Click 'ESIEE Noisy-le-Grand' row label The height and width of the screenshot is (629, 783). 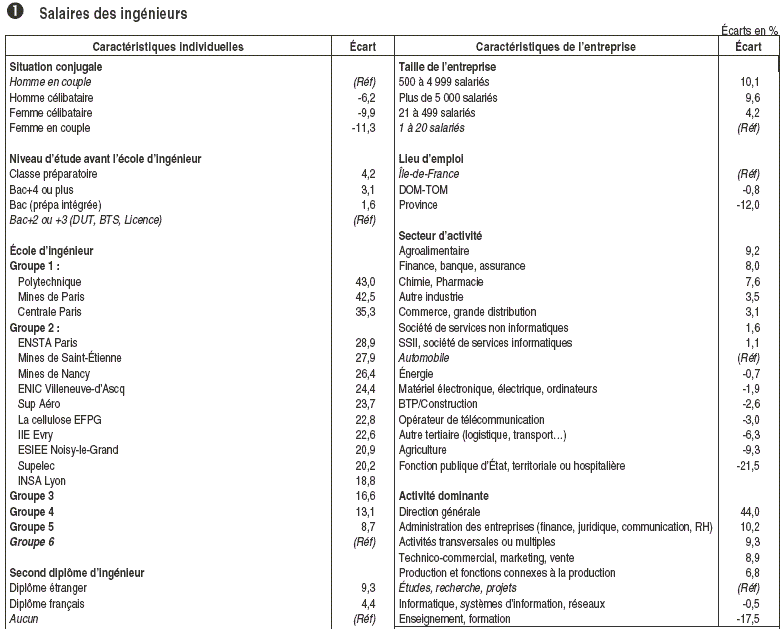coord(68,450)
